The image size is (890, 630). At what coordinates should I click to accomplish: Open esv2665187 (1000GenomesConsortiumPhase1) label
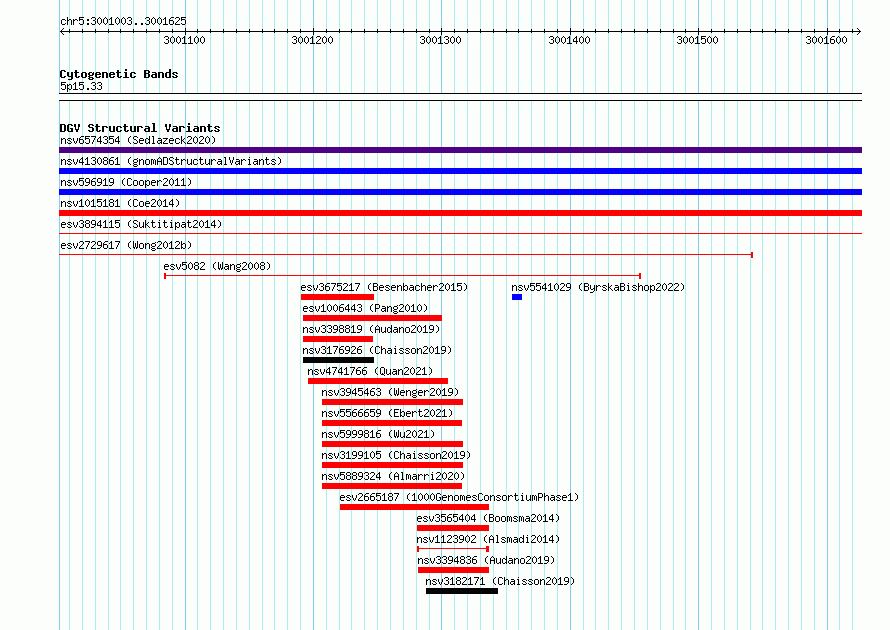click(459, 497)
